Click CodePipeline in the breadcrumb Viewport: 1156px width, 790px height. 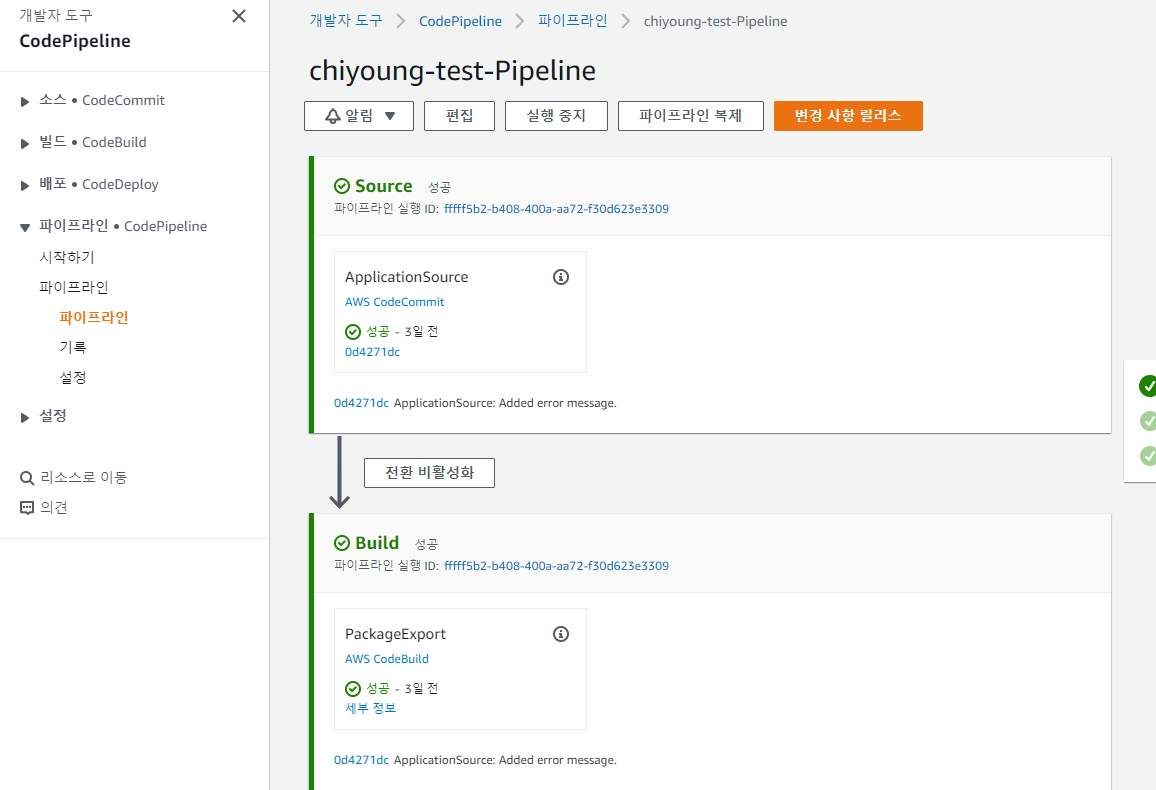click(x=460, y=21)
